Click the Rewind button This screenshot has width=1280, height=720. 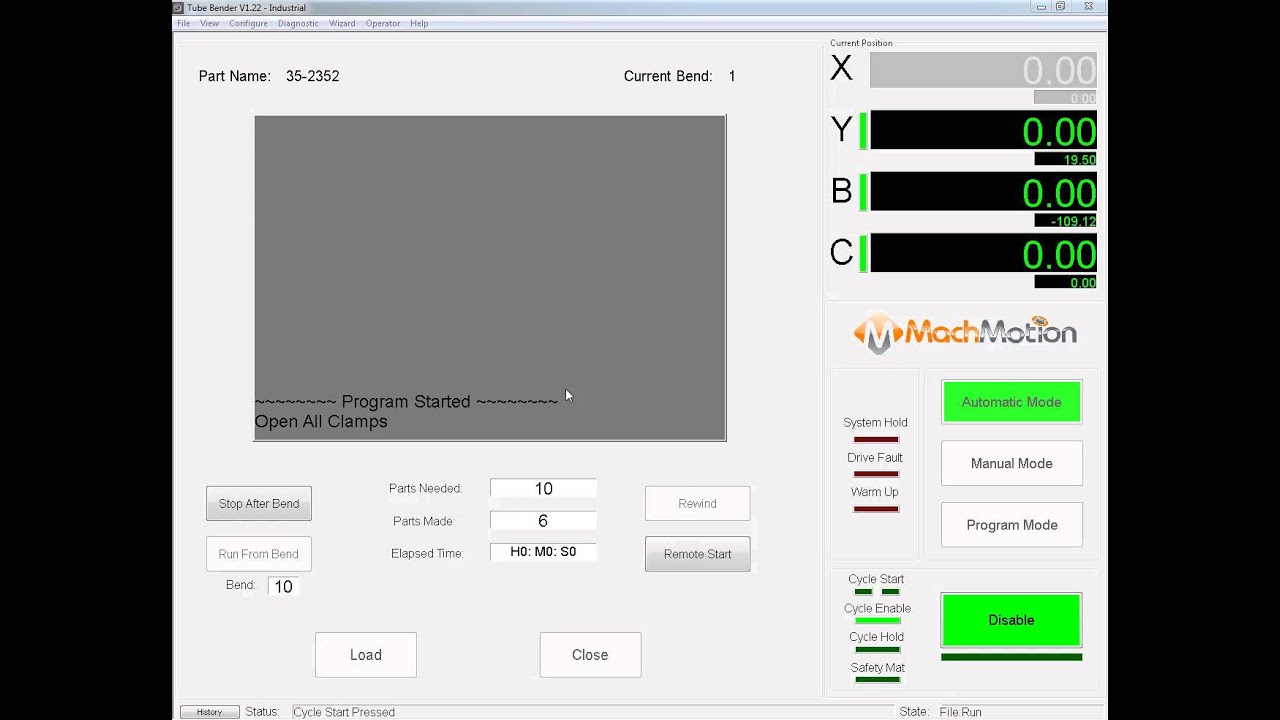pos(697,503)
